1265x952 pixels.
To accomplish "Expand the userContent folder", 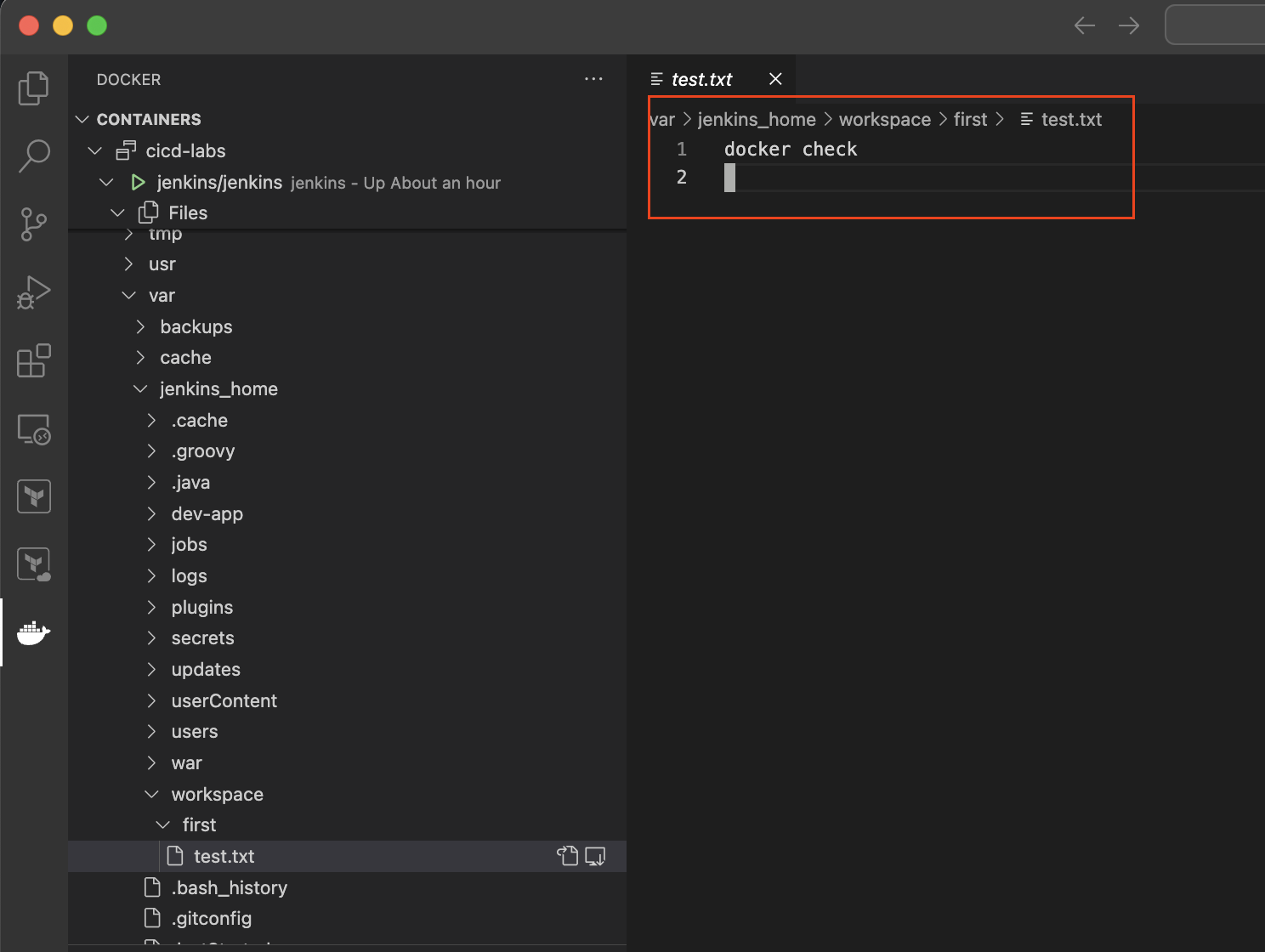I will pos(151,700).
